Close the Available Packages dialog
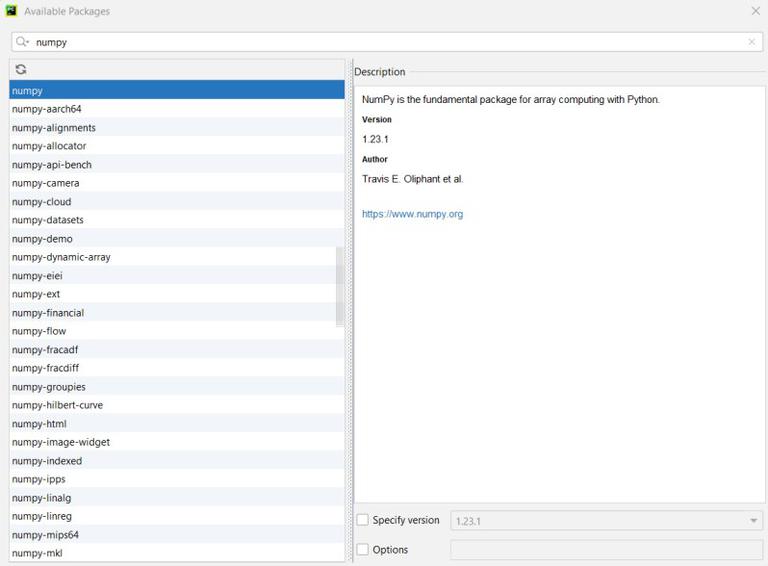768x566 pixels. click(756, 11)
